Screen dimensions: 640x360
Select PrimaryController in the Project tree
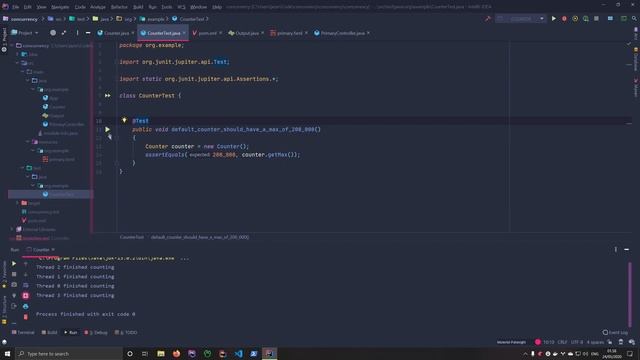(66, 124)
